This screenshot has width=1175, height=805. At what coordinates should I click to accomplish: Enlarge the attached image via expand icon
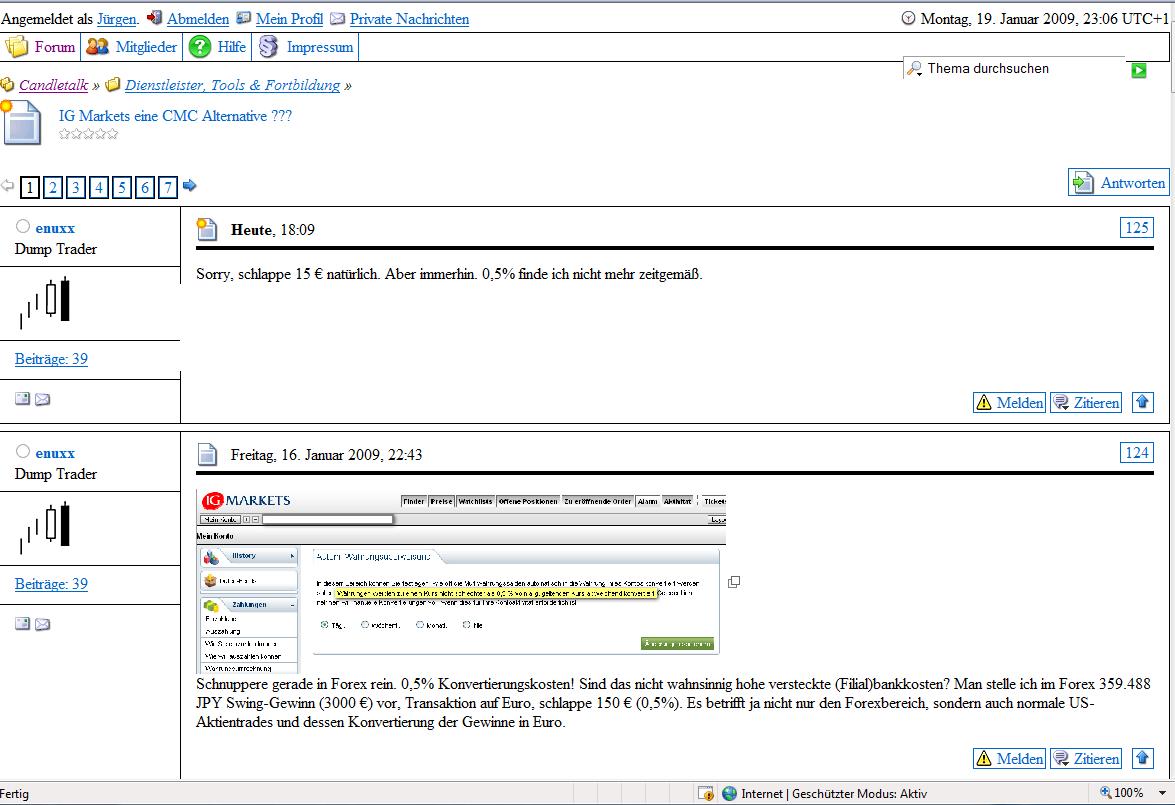coord(734,582)
